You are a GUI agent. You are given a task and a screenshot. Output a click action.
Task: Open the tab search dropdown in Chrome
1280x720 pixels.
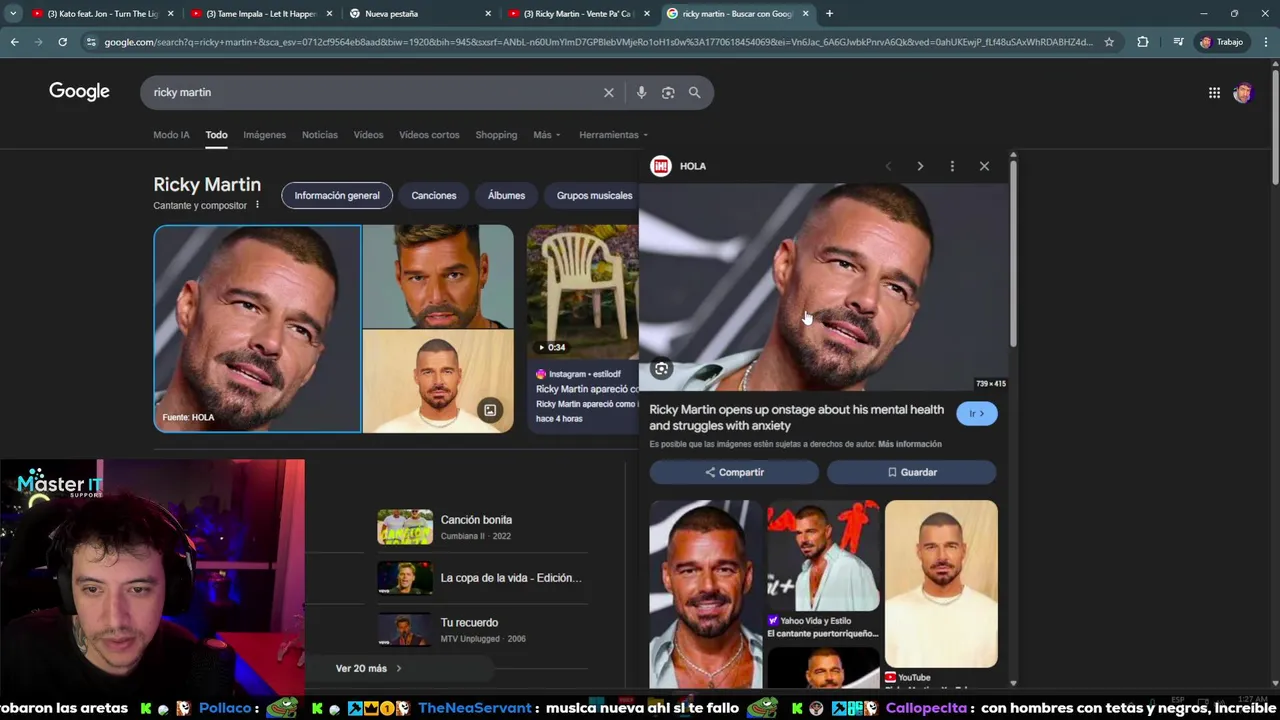pos(13,14)
